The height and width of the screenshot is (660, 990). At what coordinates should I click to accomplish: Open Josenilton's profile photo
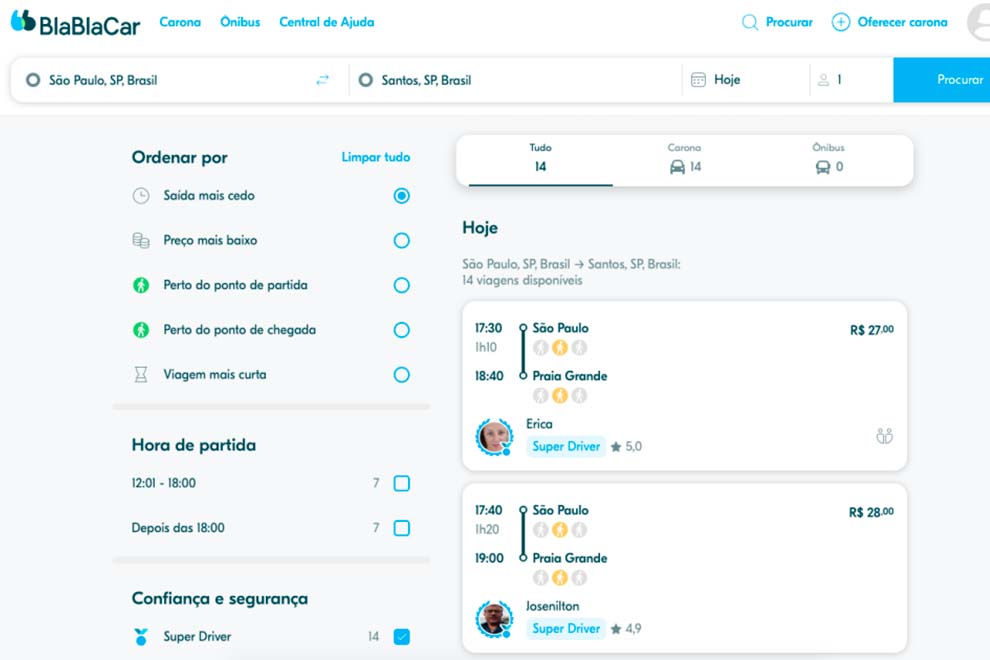494,619
